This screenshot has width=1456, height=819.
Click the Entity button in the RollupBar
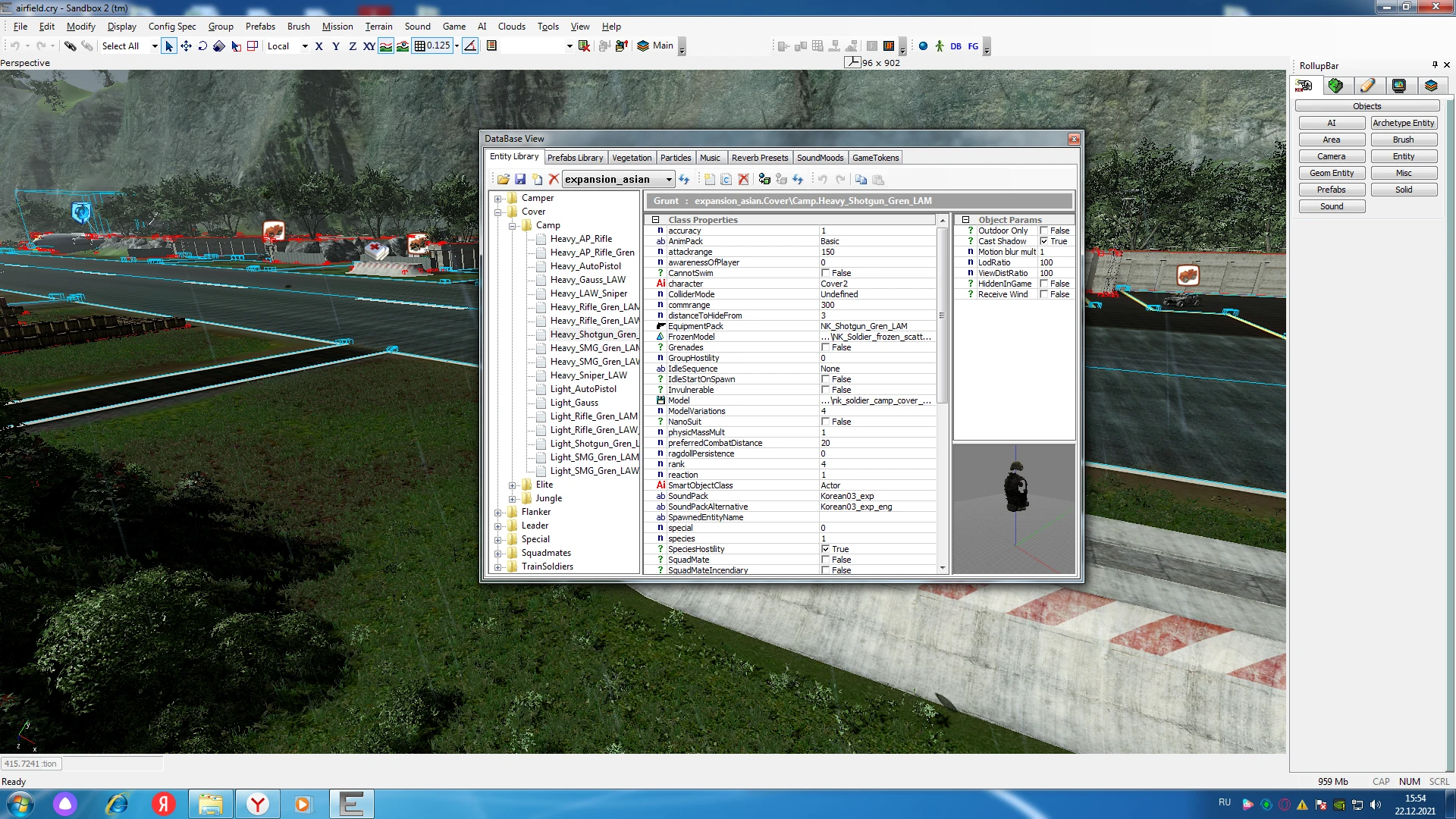point(1404,155)
